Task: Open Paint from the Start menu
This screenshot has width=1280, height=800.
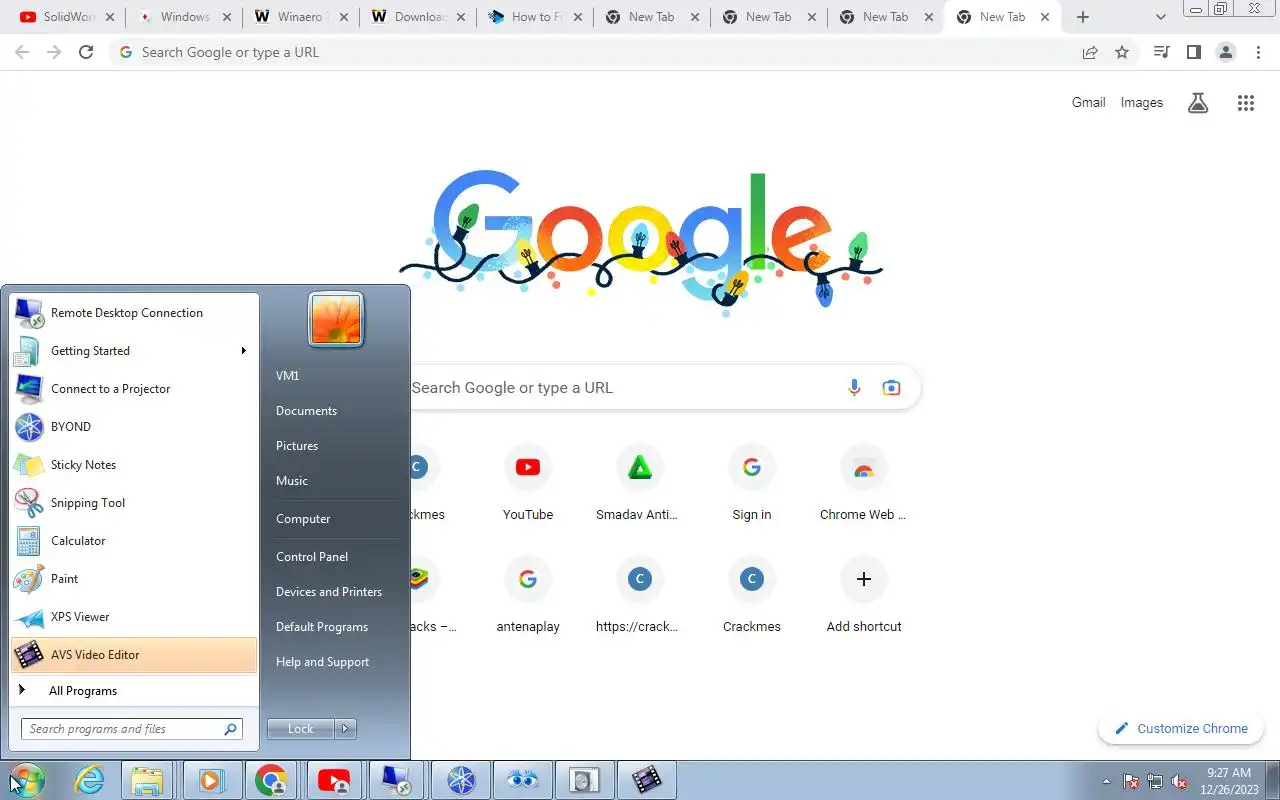Action: [134, 579]
